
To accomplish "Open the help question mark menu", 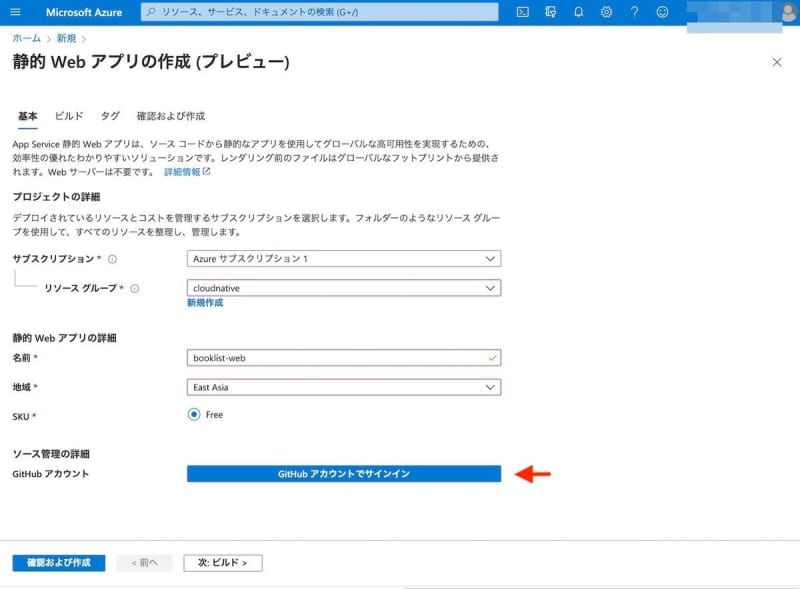I will pos(634,12).
